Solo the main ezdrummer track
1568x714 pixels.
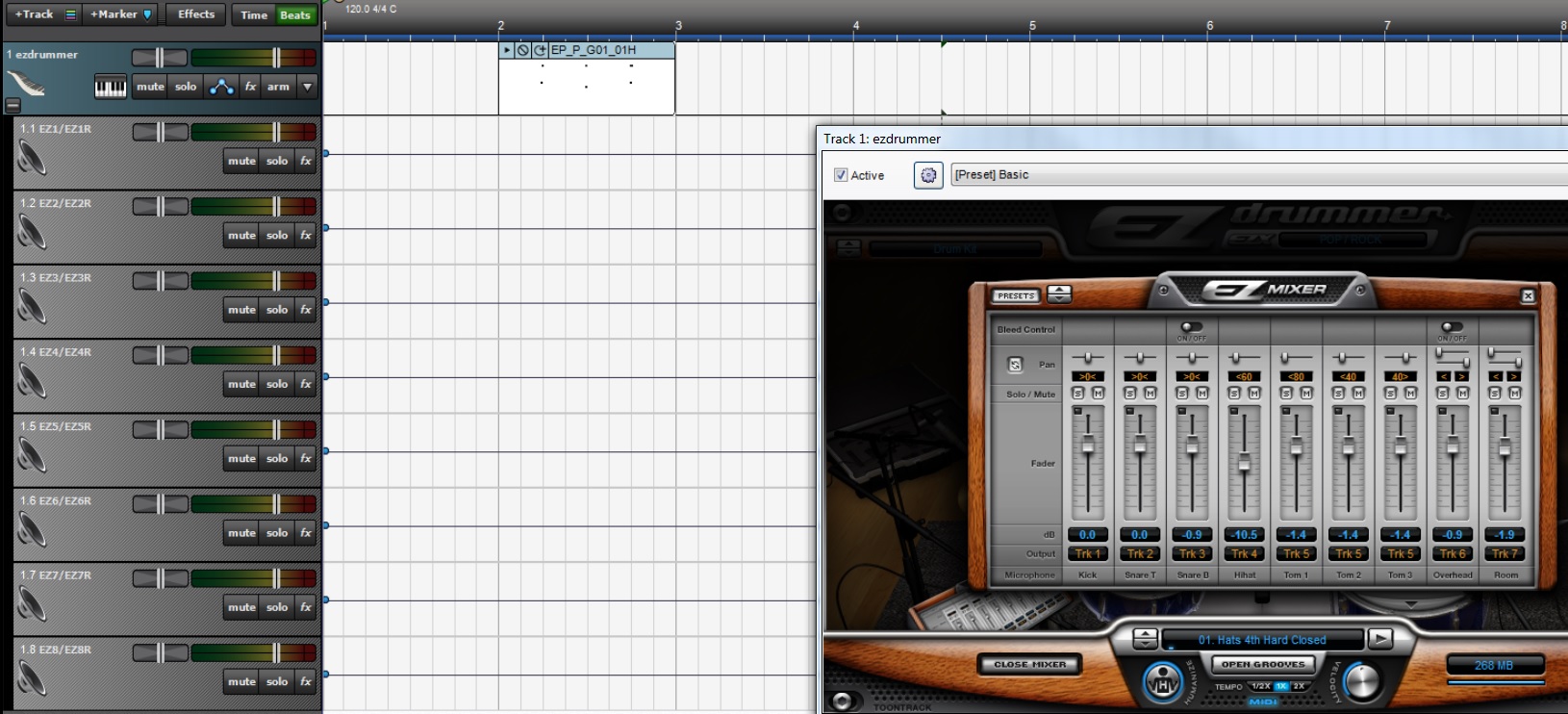point(186,87)
